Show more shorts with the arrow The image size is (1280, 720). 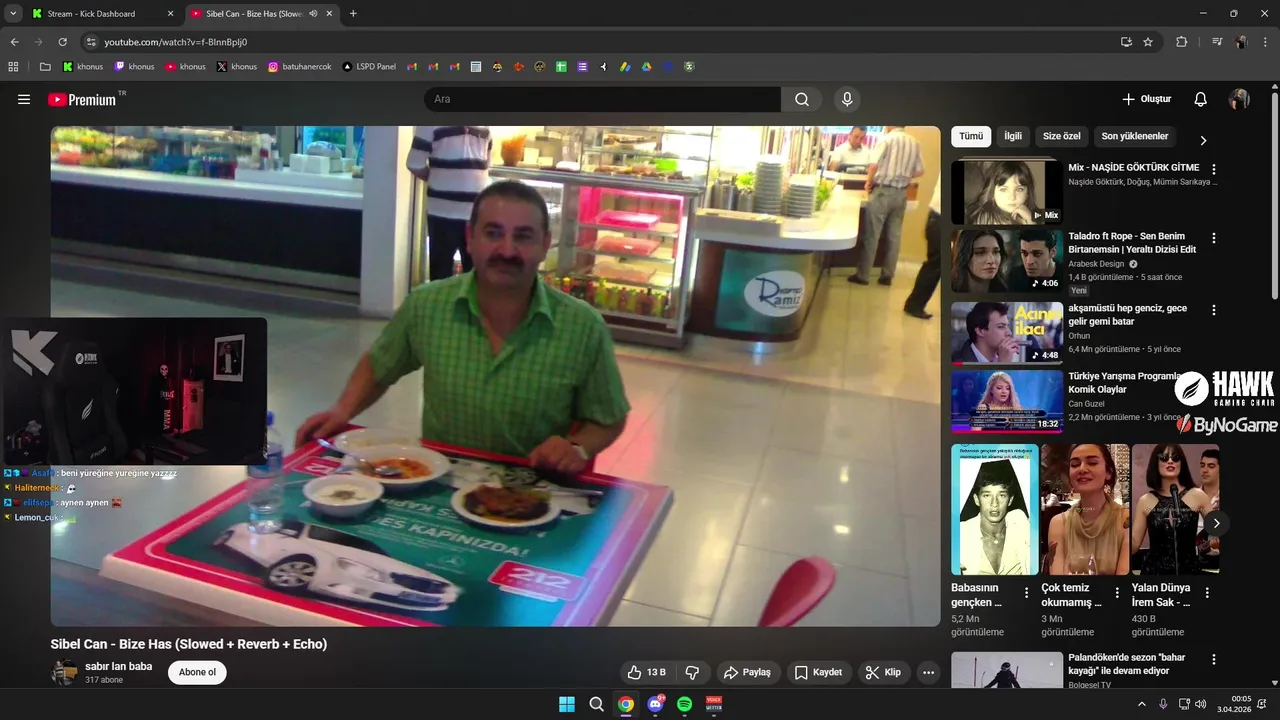coord(1216,523)
